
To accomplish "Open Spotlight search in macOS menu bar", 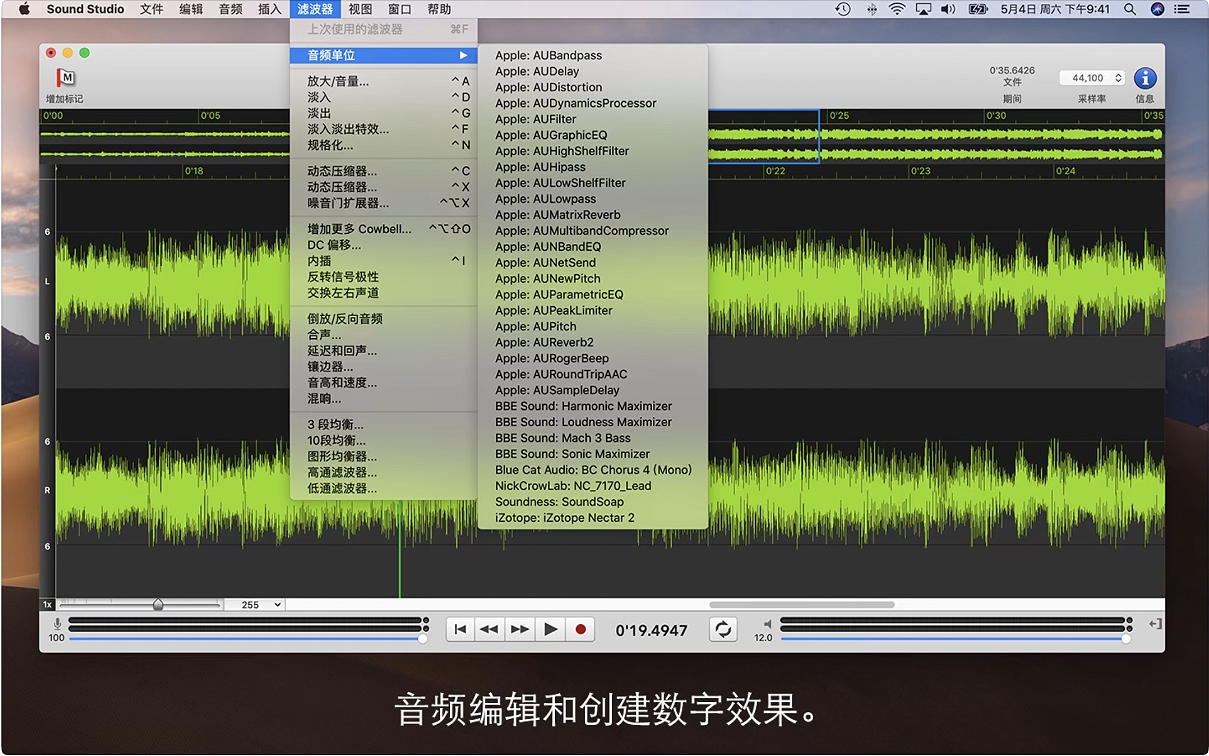I will coord(1130,9).
